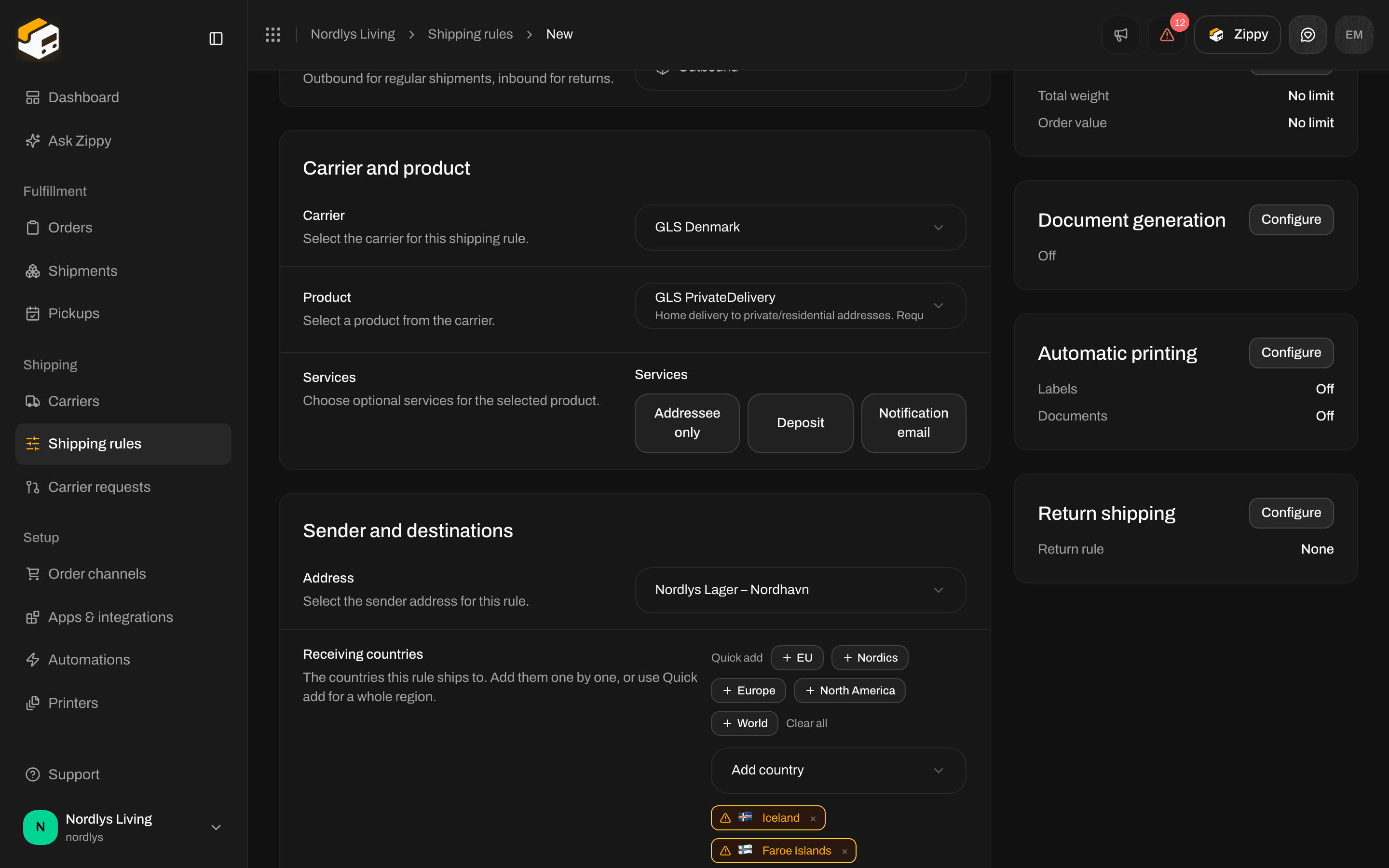Toggle the Notification email service

click(913, 423)
